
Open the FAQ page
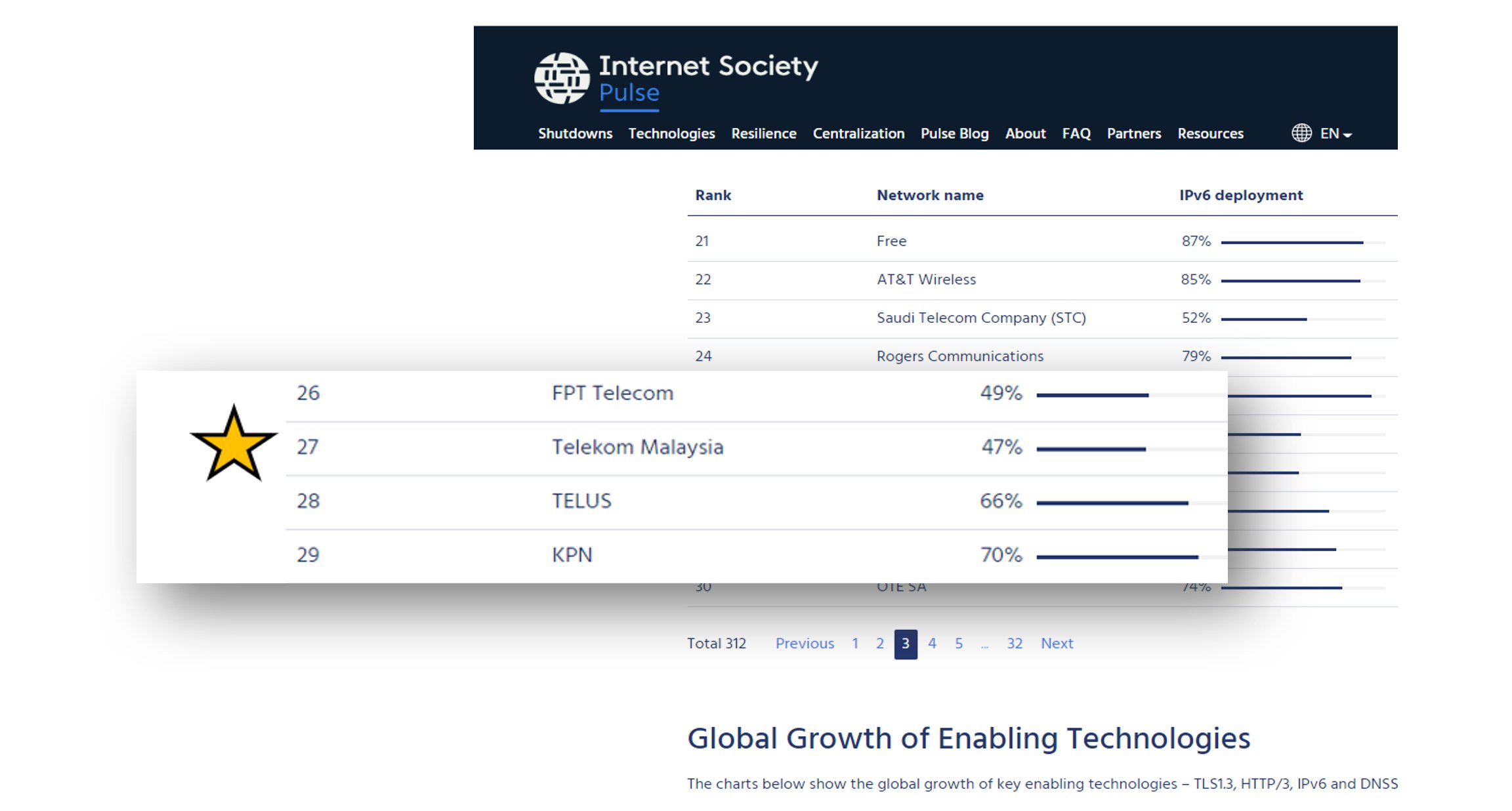tap(1076, 133)
